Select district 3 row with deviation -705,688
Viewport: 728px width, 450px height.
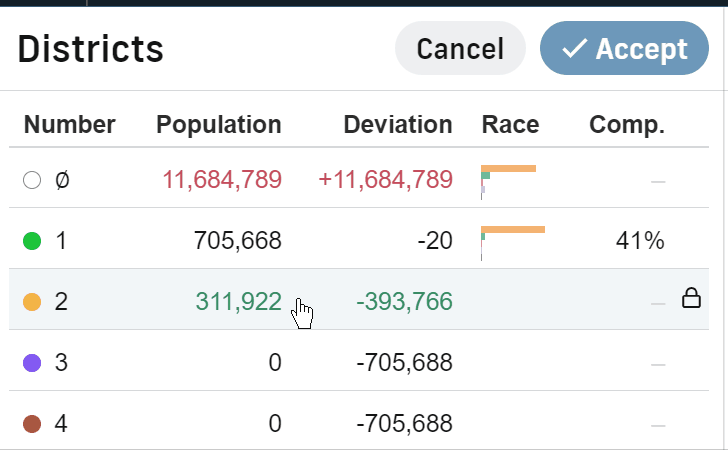[359, 361]
